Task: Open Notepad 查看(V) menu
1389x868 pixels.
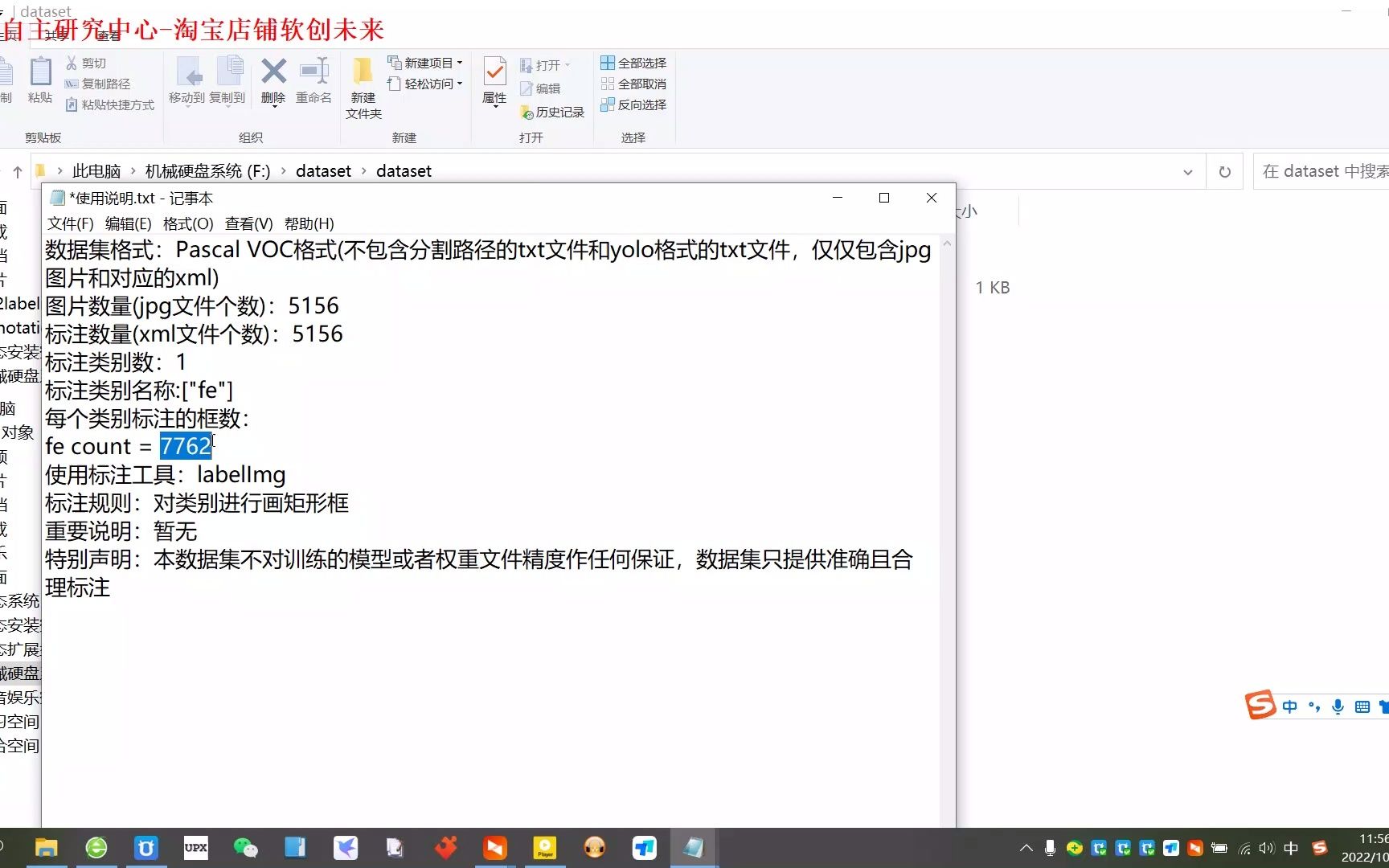Action: tap(248, 223)
